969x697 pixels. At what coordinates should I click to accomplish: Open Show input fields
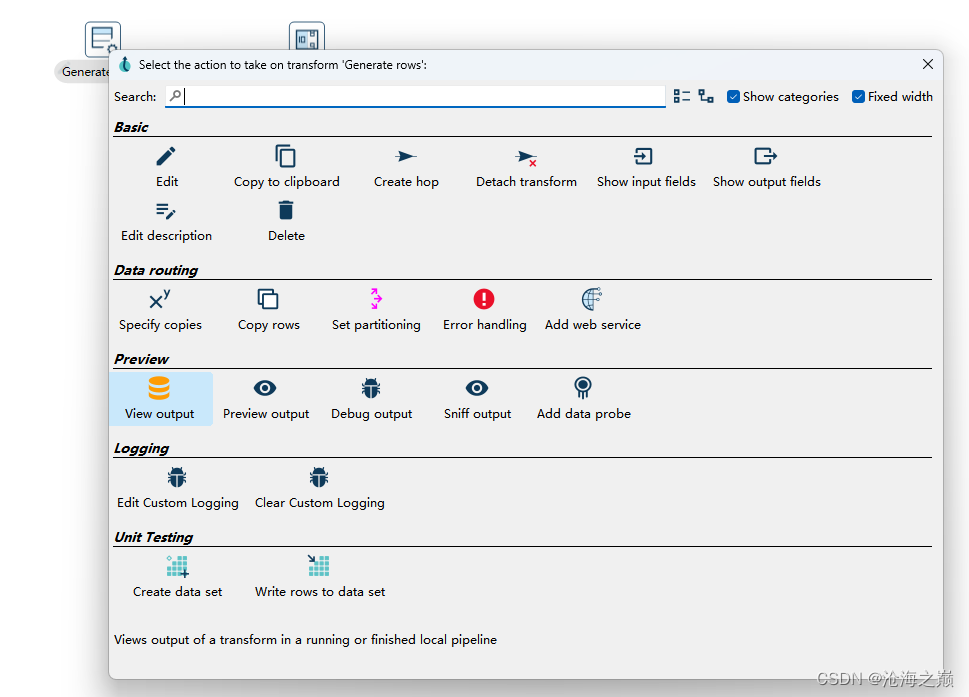click(x=646, y=167)
